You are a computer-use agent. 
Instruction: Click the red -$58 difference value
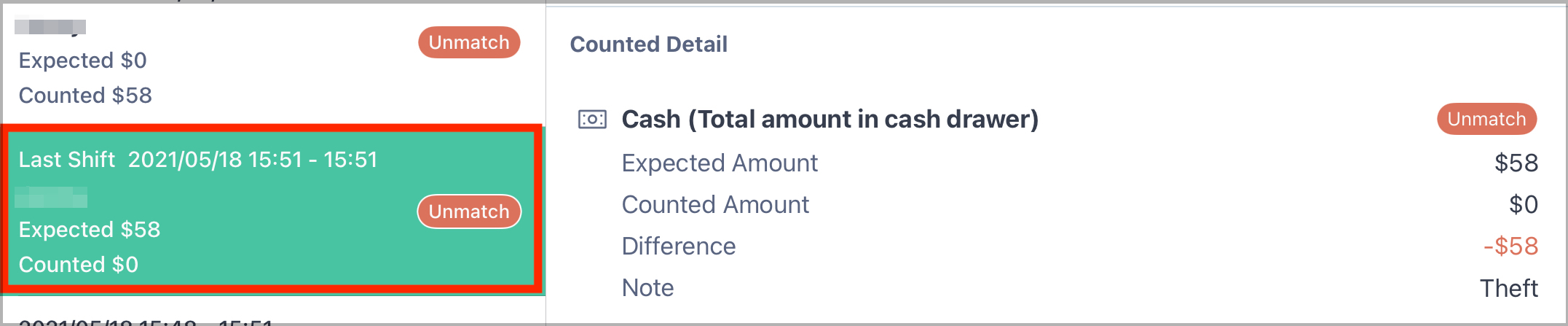[1510, 246]
